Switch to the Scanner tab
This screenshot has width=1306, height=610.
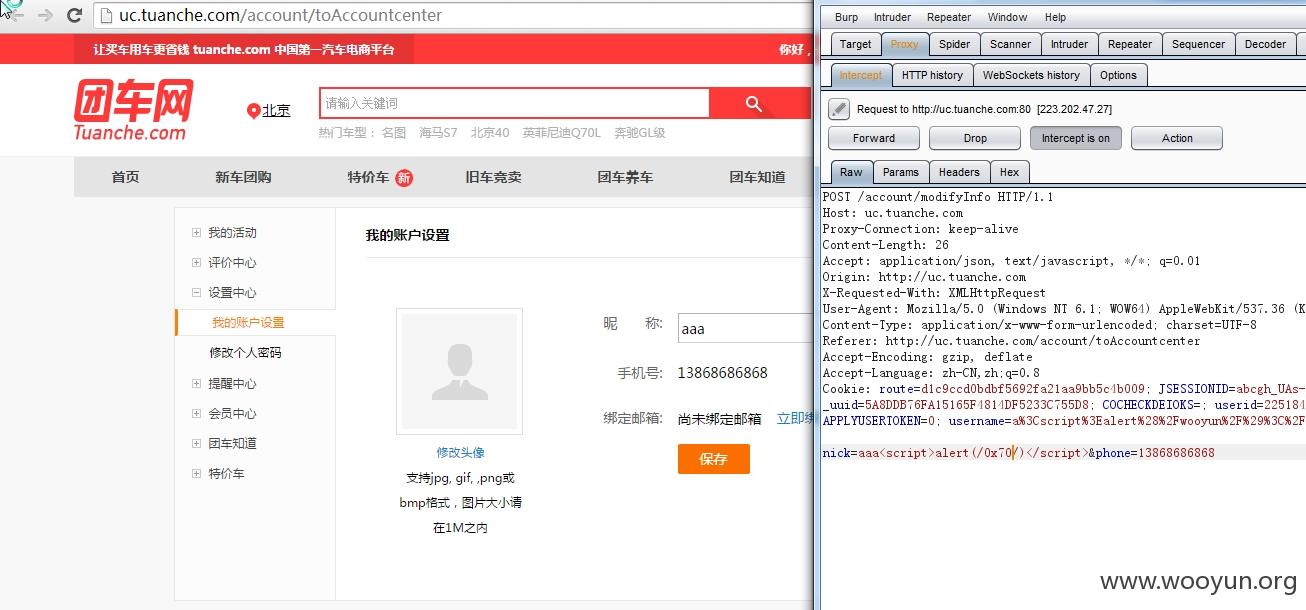point(1010,44)
